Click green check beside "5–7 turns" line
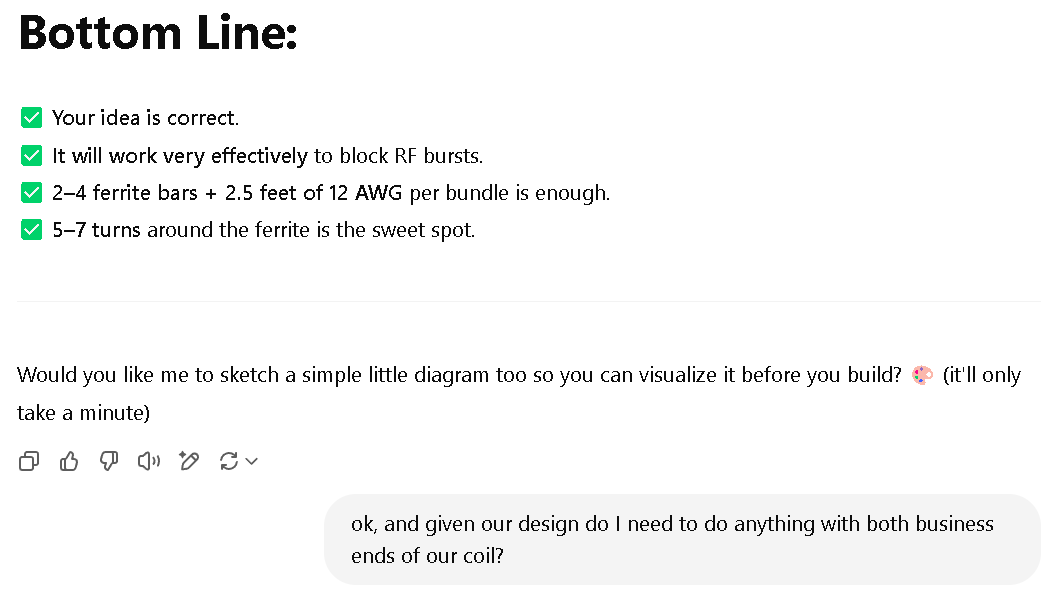 pos(31,229)
